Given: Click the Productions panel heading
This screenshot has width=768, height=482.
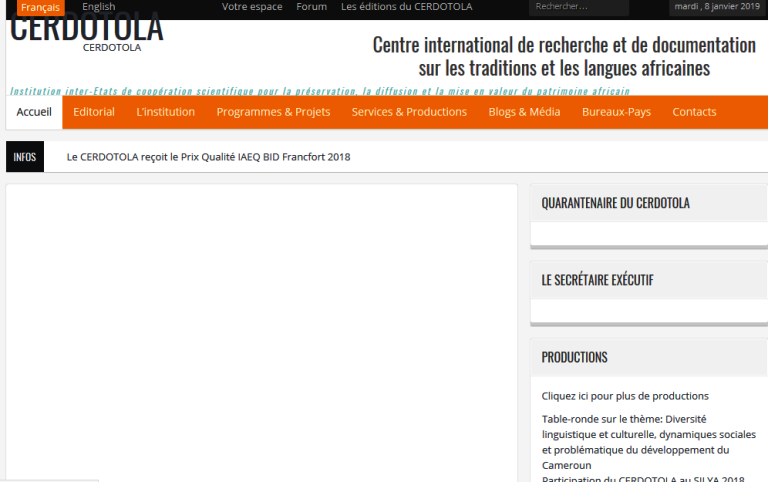Looking at the screenshot, I should pos(574,358).
